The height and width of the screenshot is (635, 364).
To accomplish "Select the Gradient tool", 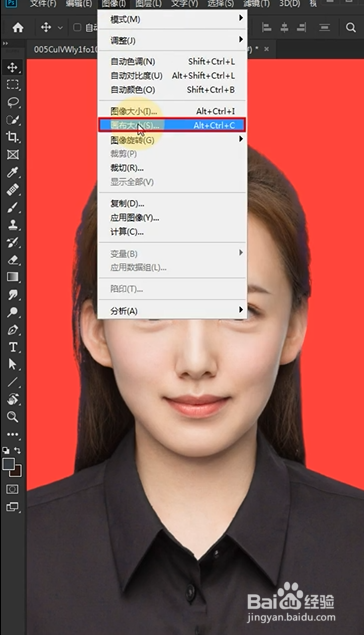I will (13, 277).
